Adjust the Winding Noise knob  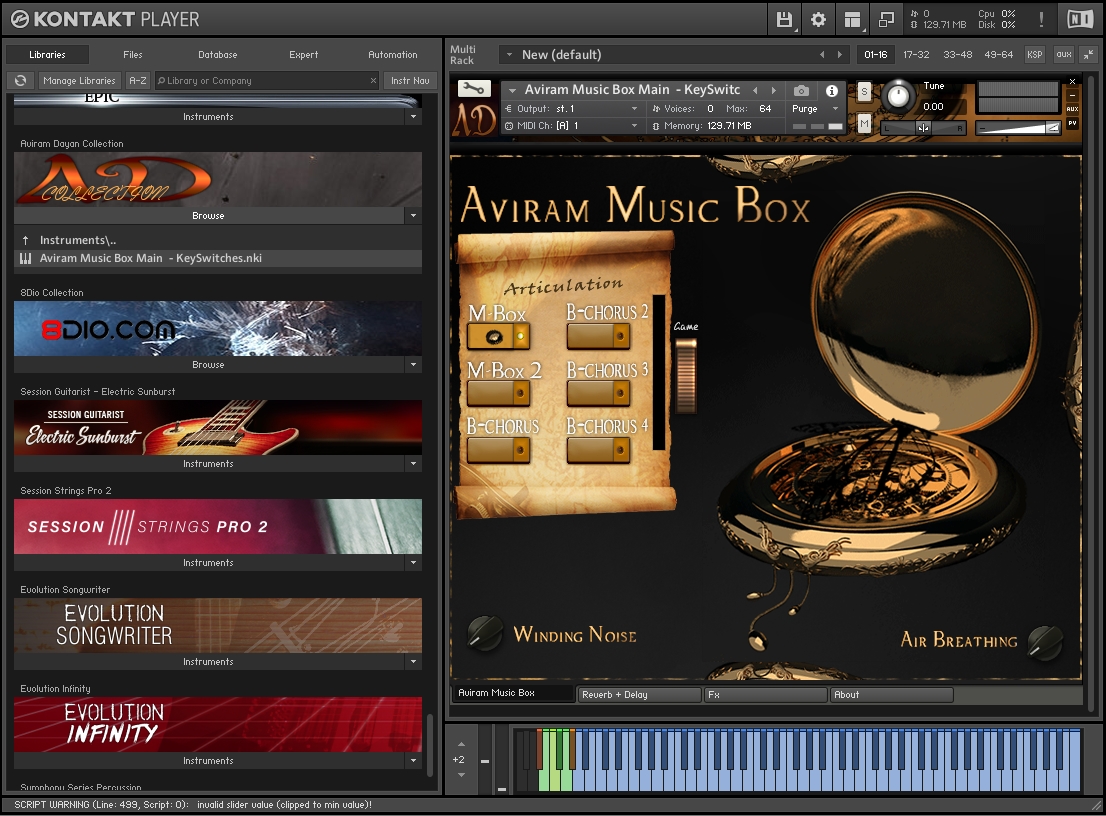tap(485, 633)
